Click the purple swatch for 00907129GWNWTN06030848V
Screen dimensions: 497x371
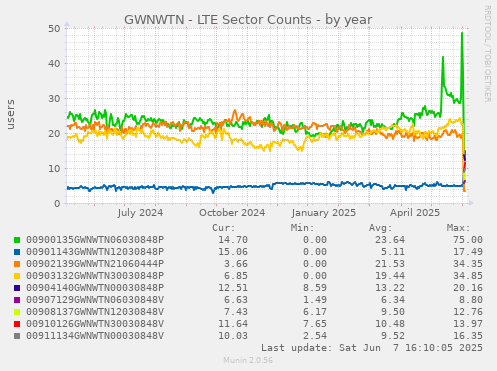(x=17, y=300)
